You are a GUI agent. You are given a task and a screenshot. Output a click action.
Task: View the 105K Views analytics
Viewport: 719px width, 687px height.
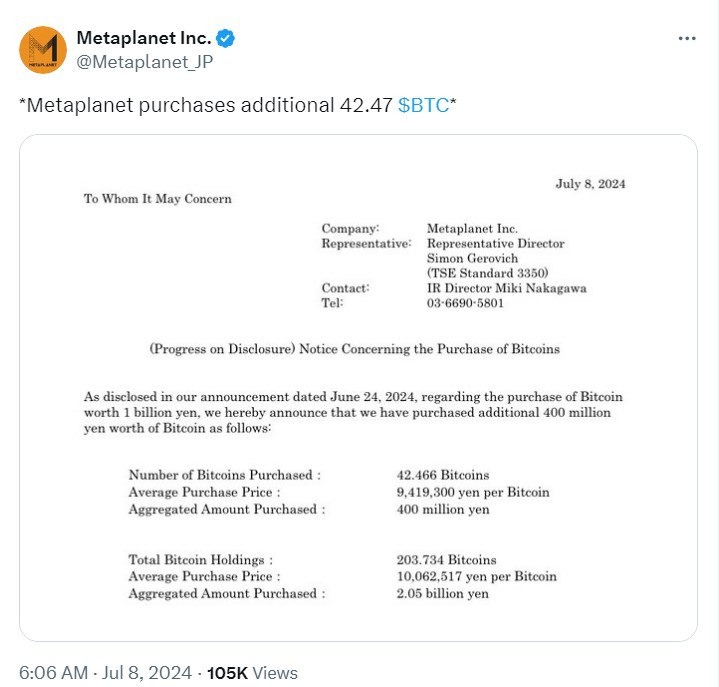(x=252, y=673)
